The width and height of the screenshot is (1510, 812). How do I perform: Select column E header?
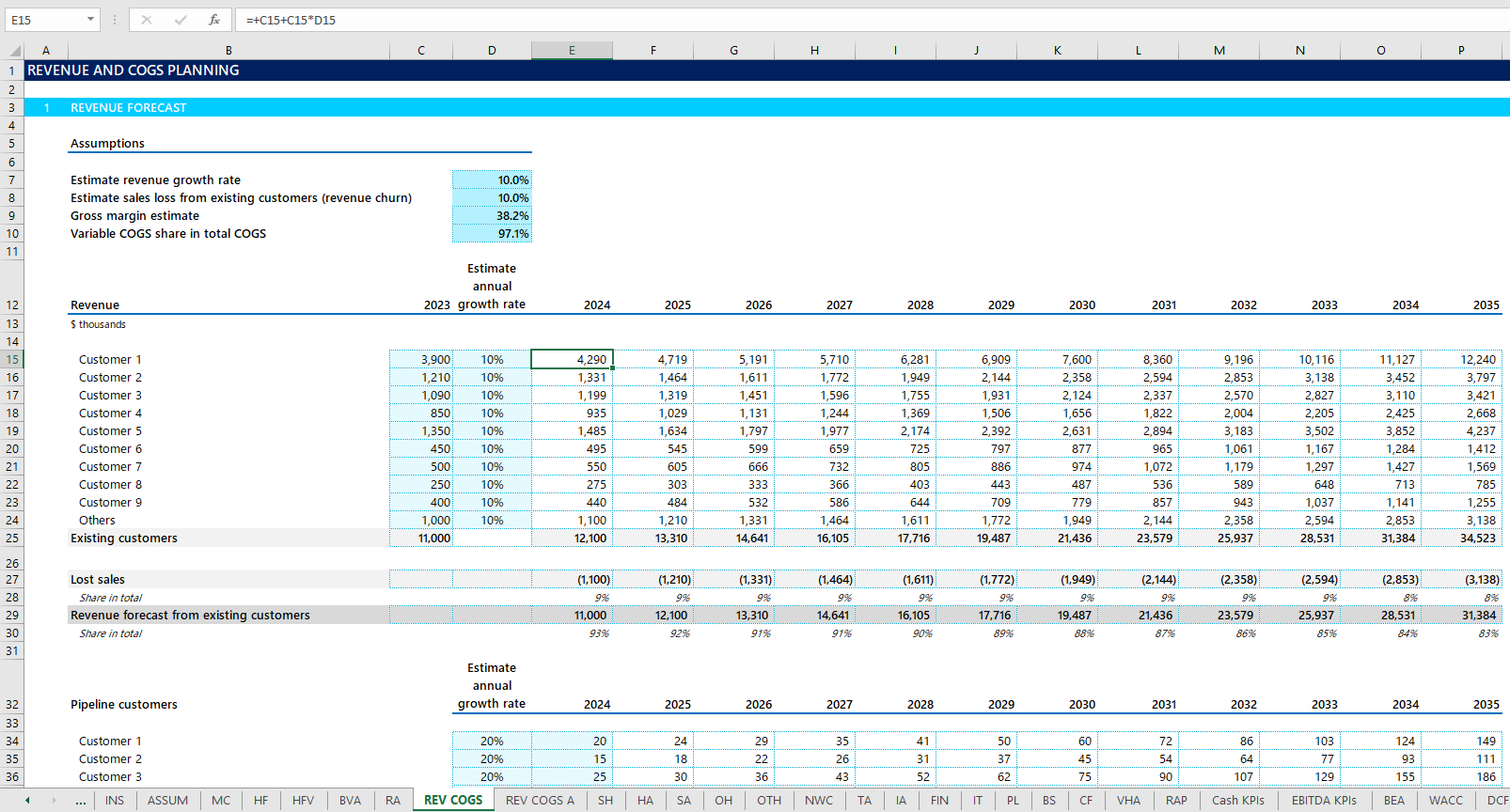pyautogui.click(x=572, y=51)
